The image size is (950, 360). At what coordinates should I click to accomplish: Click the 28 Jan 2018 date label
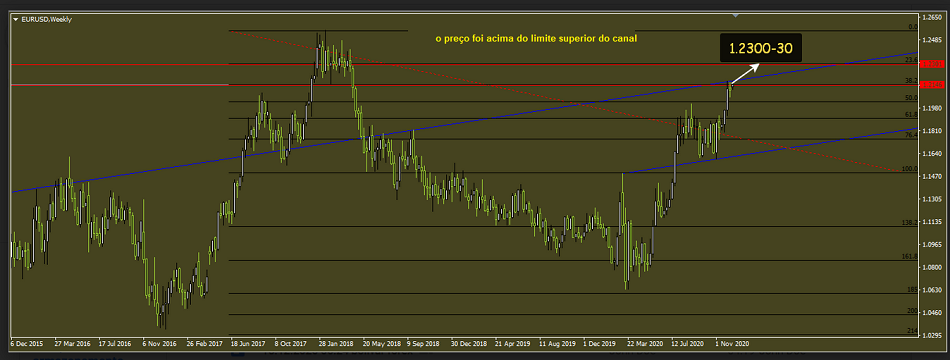coord(337,343)
